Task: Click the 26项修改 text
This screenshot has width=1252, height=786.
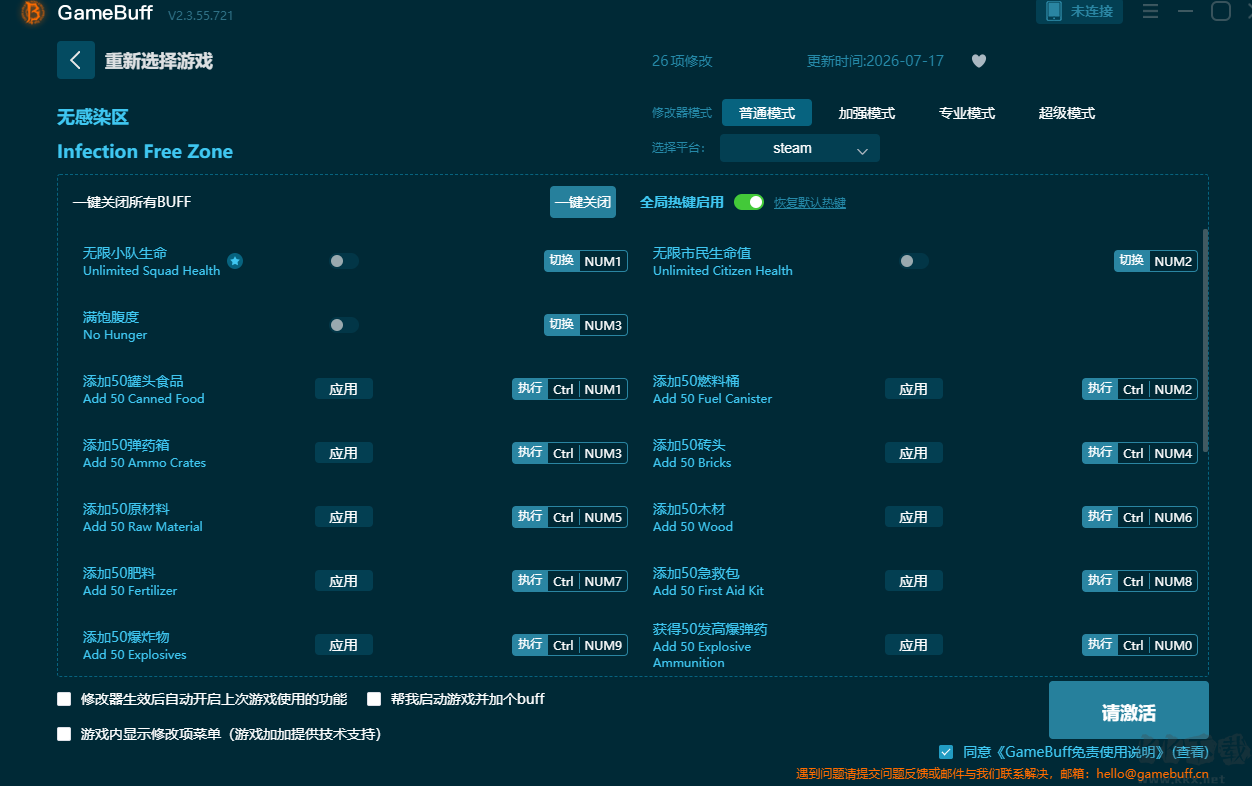Action: coord(682,61)
